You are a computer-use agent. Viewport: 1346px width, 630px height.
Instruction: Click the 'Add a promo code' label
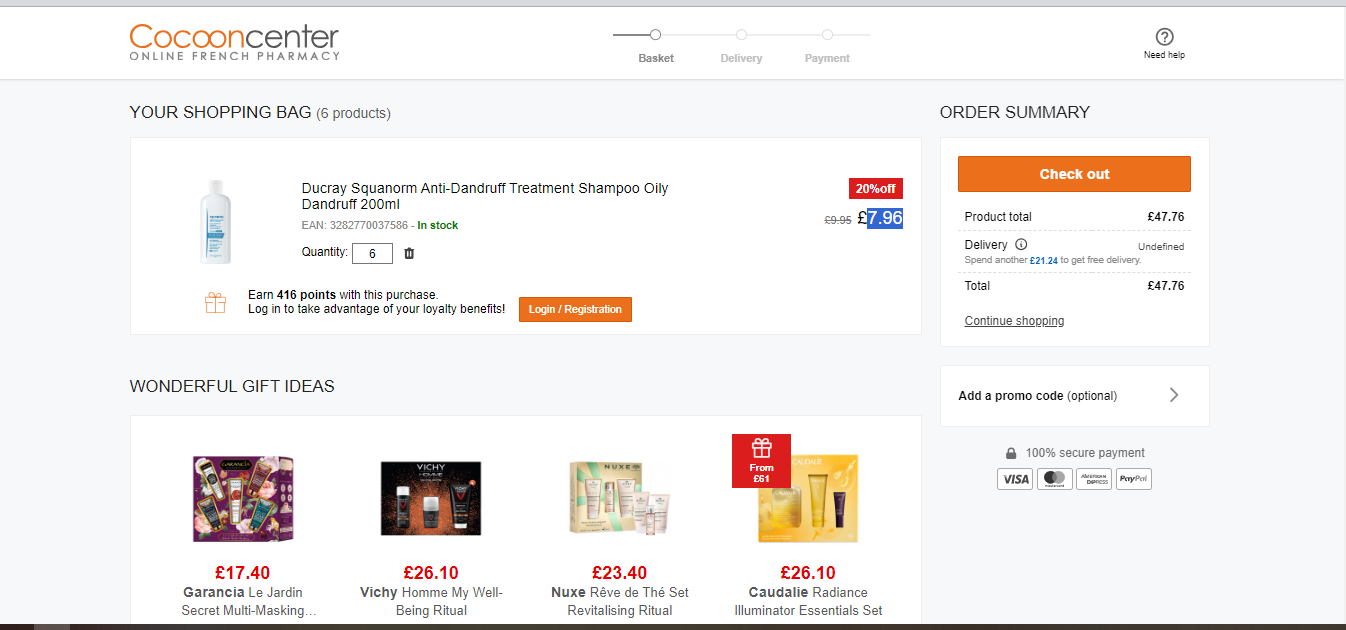pos(1011,395)
